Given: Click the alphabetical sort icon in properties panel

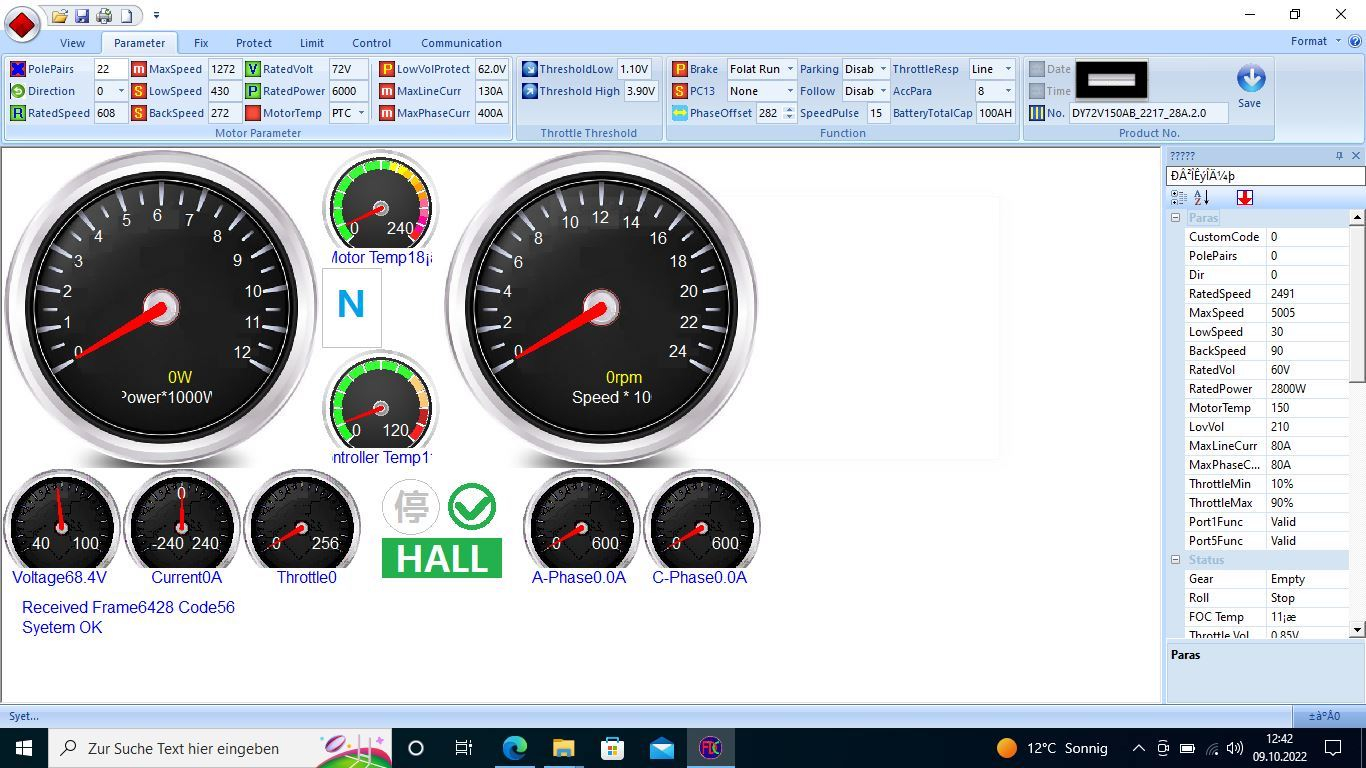Looking at the screenshot, I should pyautogui.click(x=1202, y=198).
